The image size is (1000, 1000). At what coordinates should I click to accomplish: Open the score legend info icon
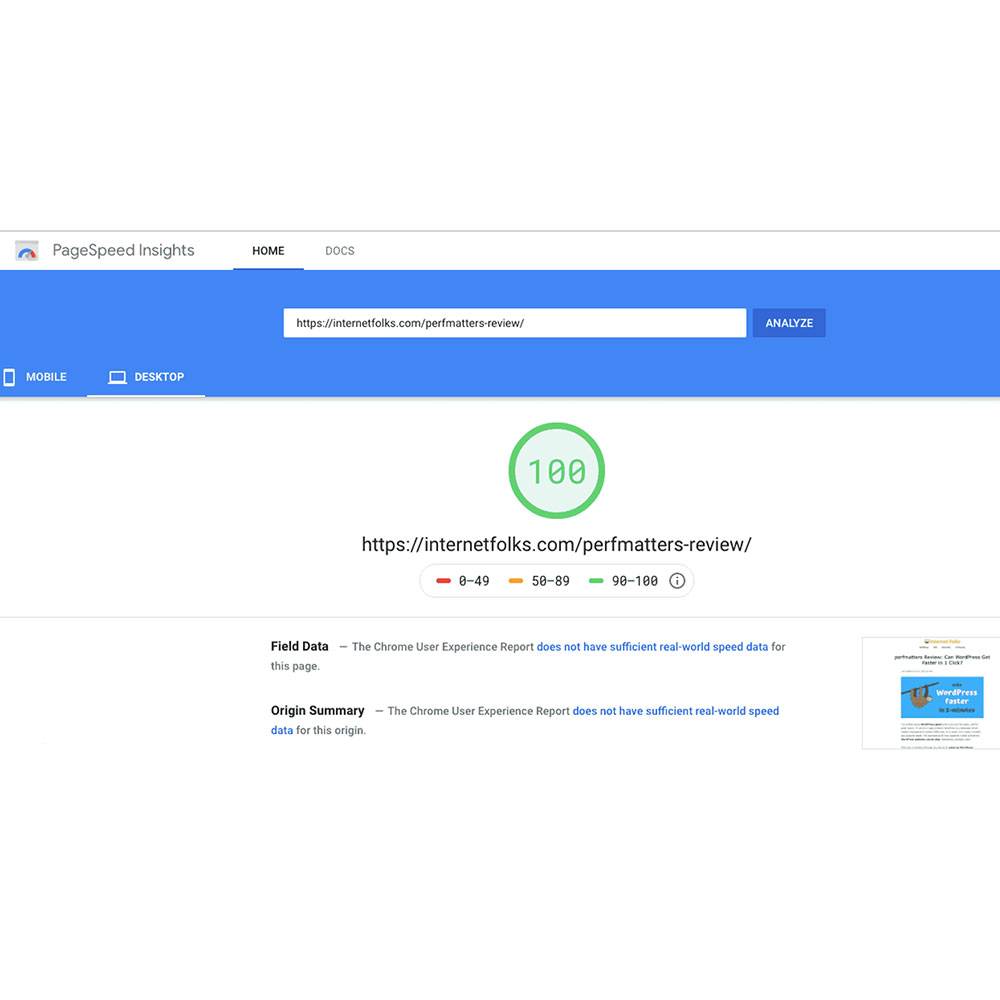pyautogui.click(x=677, y=580)
